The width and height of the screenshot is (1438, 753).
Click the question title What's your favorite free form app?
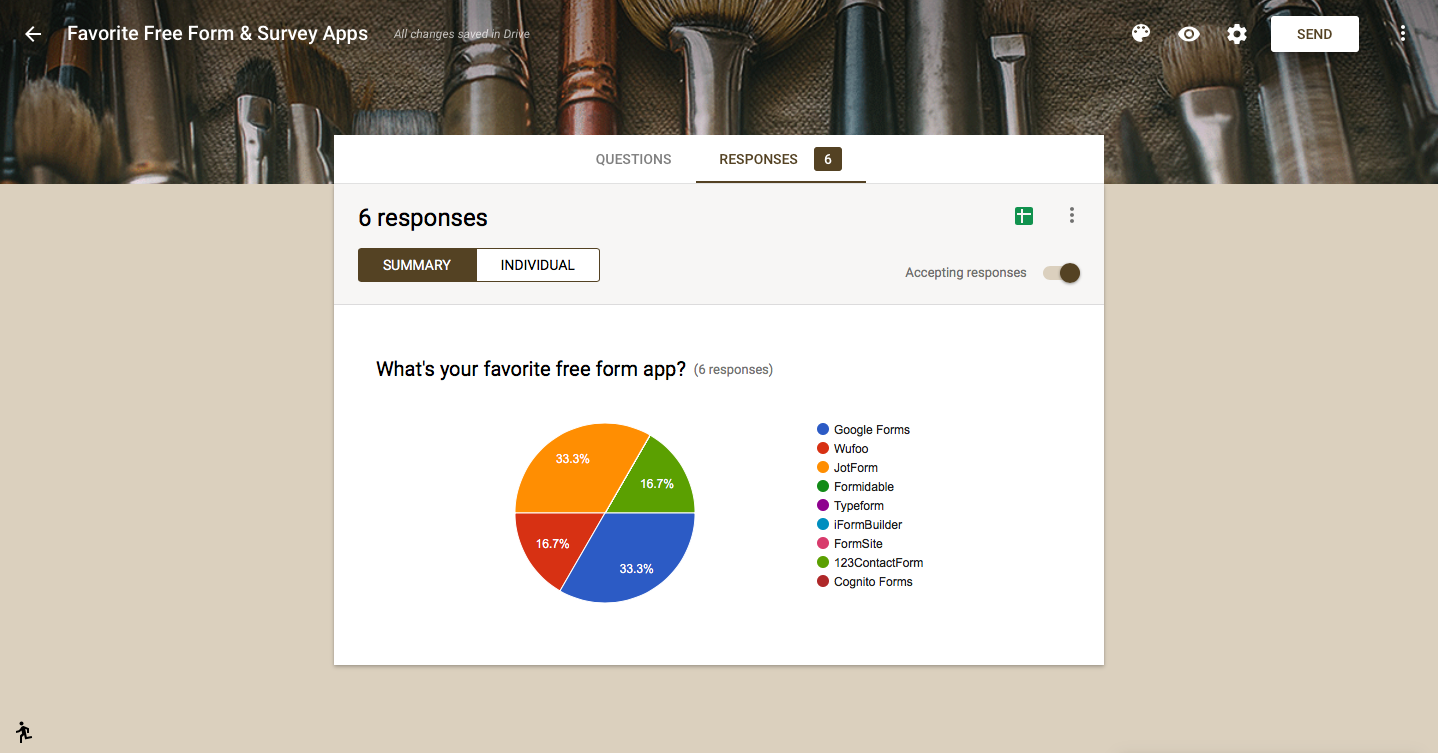[531, 369]
